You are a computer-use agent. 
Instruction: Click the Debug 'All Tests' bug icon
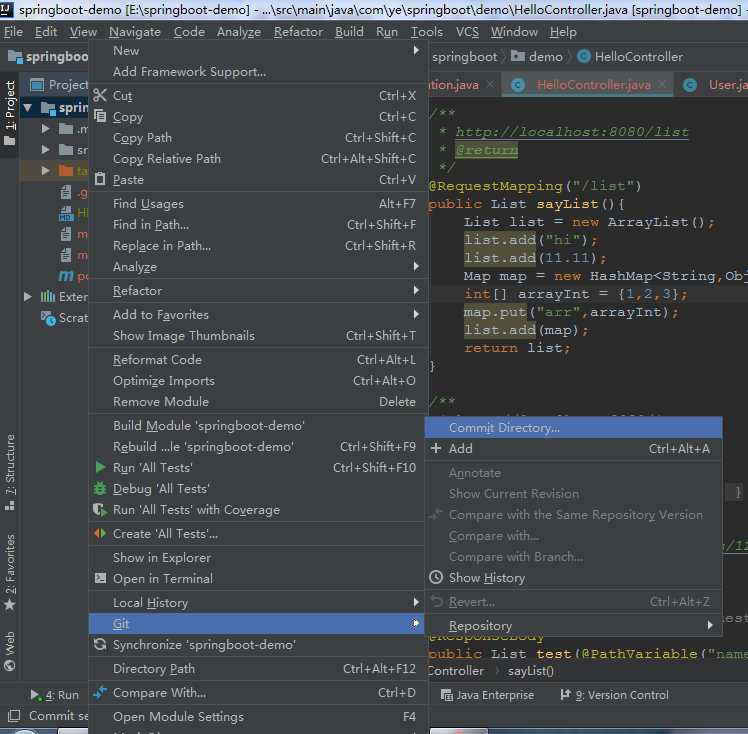point(100,488)
